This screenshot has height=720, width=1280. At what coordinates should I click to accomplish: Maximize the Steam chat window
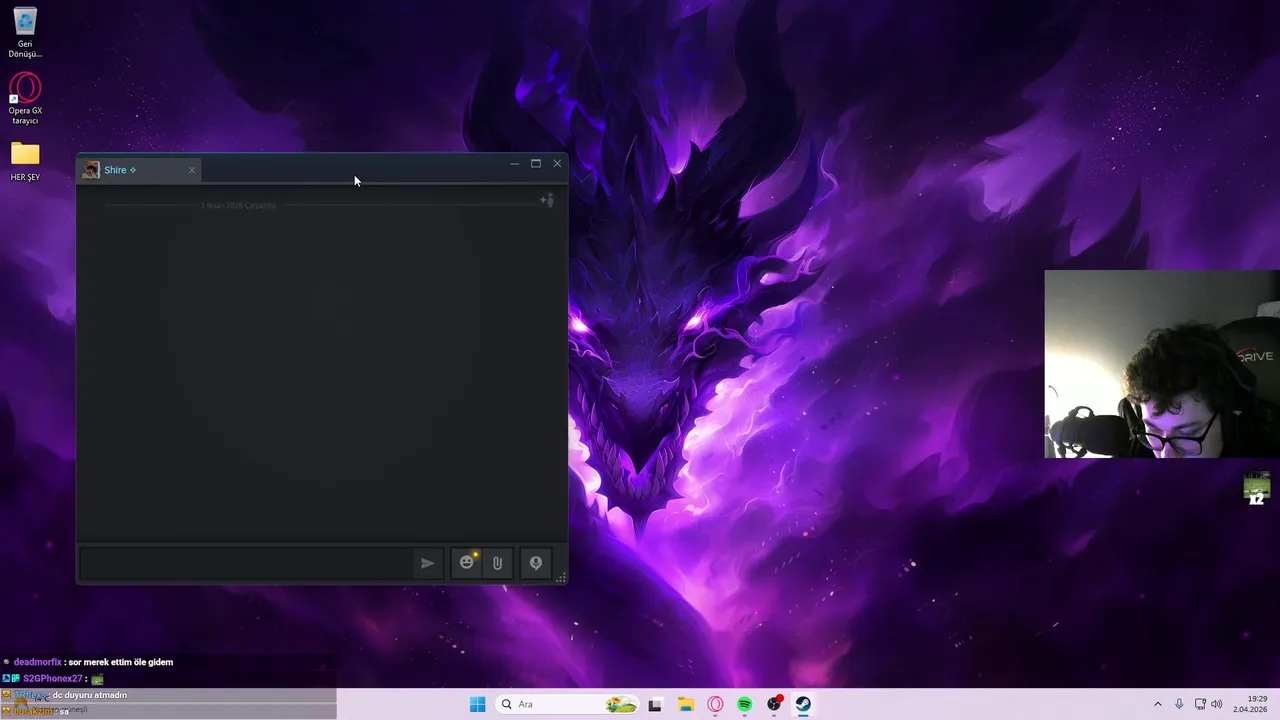(x=536, y=164)
